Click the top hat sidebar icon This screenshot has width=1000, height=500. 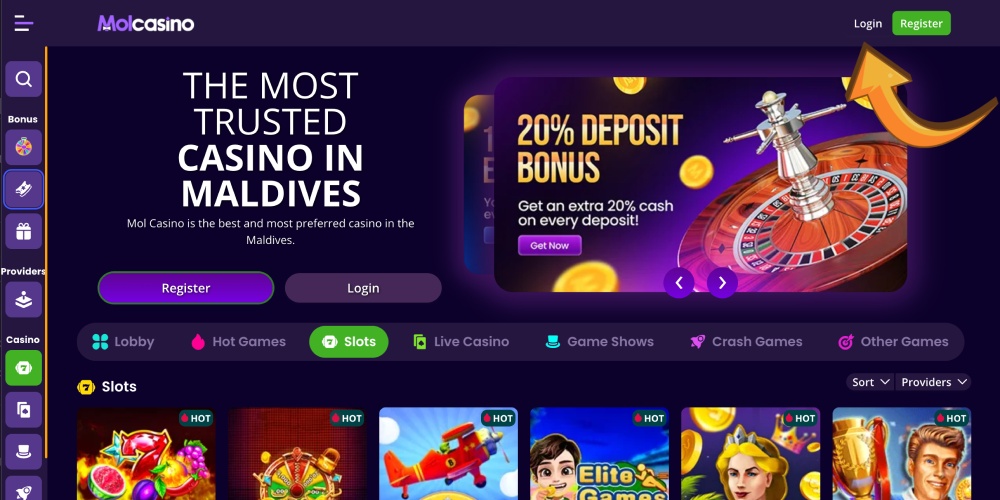pos(24,452)
